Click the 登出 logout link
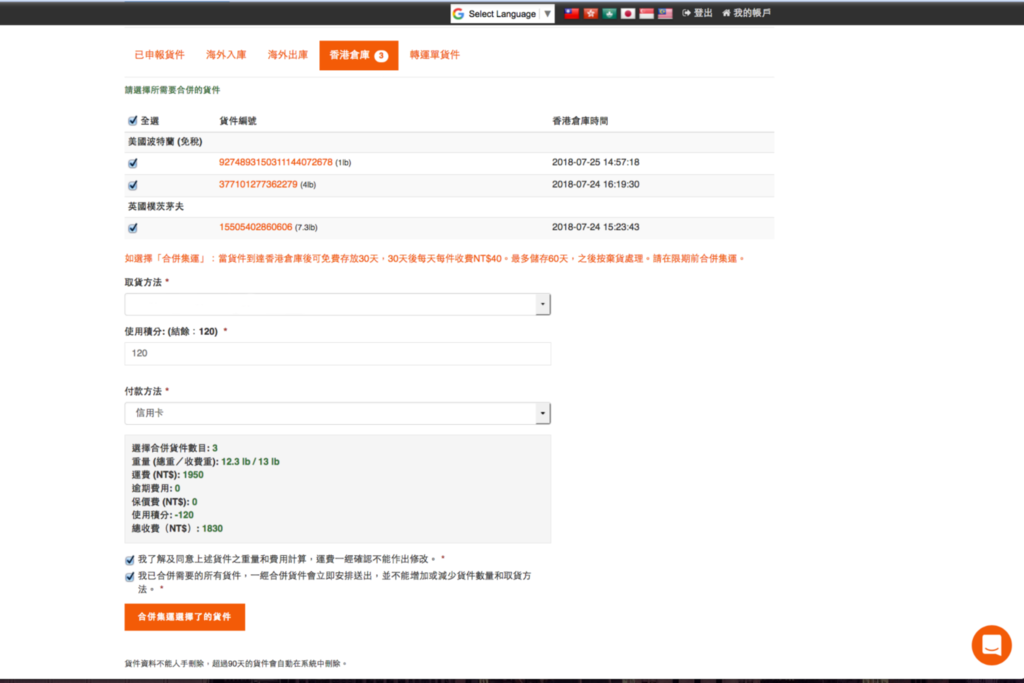Image resolution: width=1024 pixels, height=683 pixels. tap(698, 13)
